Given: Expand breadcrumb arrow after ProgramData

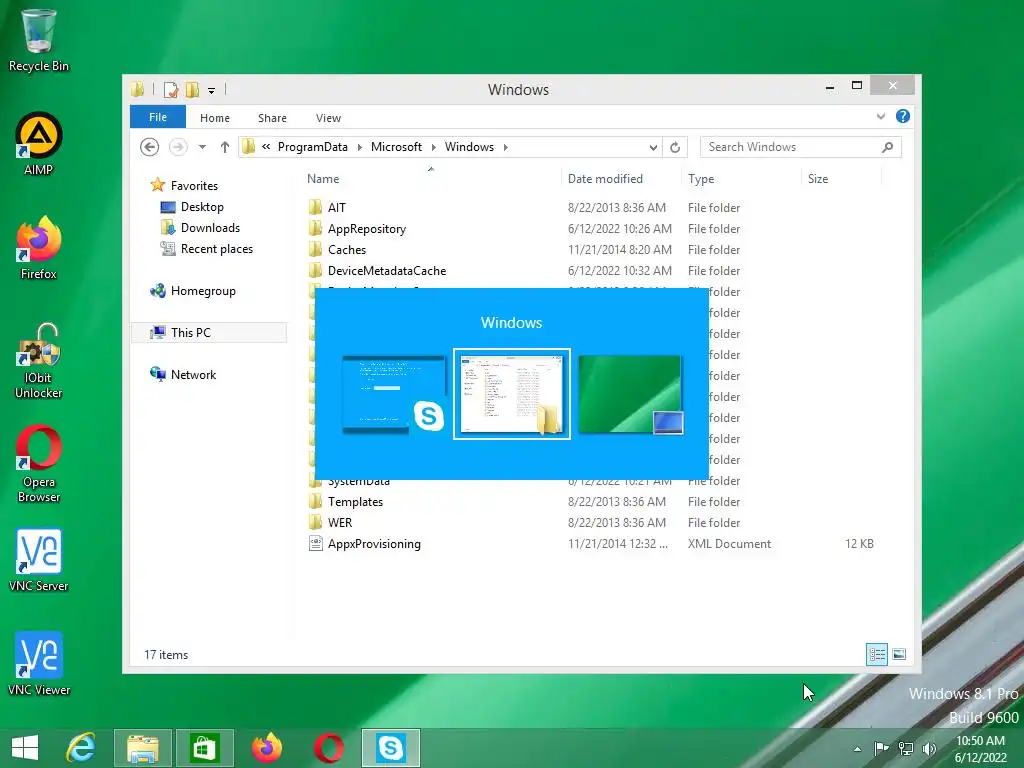Looking at the screenshot, I should (x=359, y=147).
